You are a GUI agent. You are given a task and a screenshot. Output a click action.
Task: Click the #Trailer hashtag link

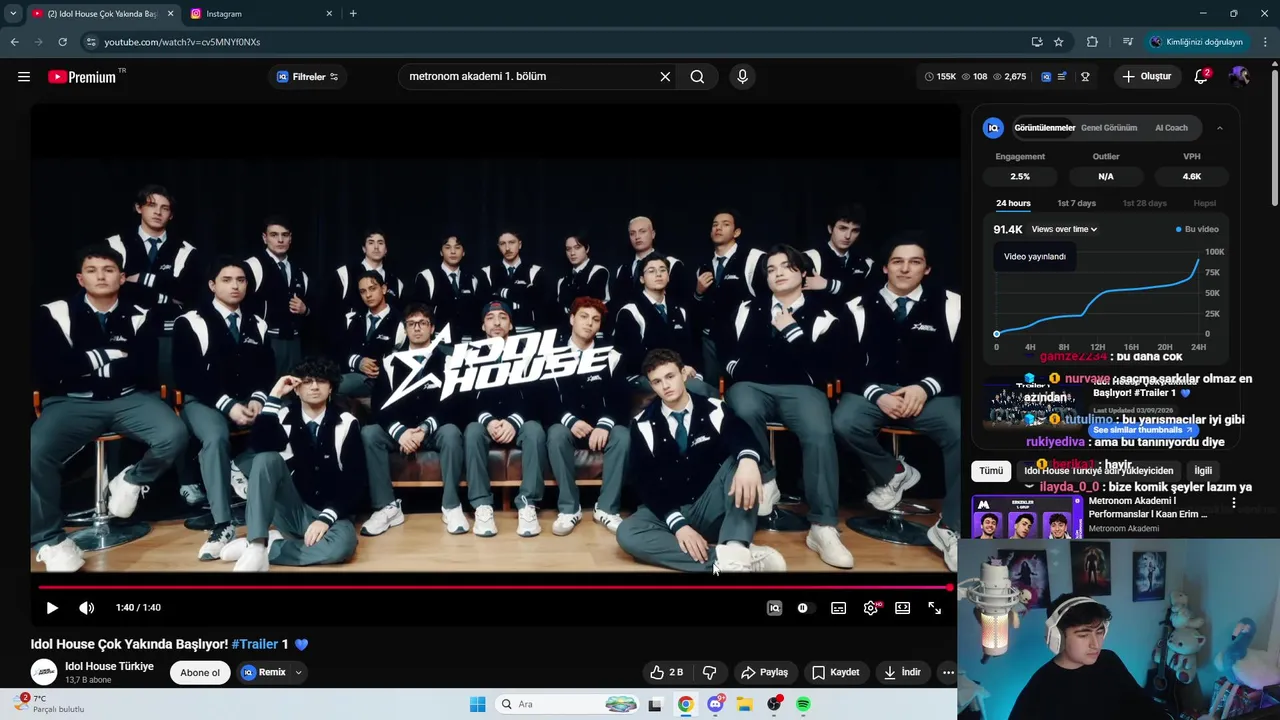255,644
